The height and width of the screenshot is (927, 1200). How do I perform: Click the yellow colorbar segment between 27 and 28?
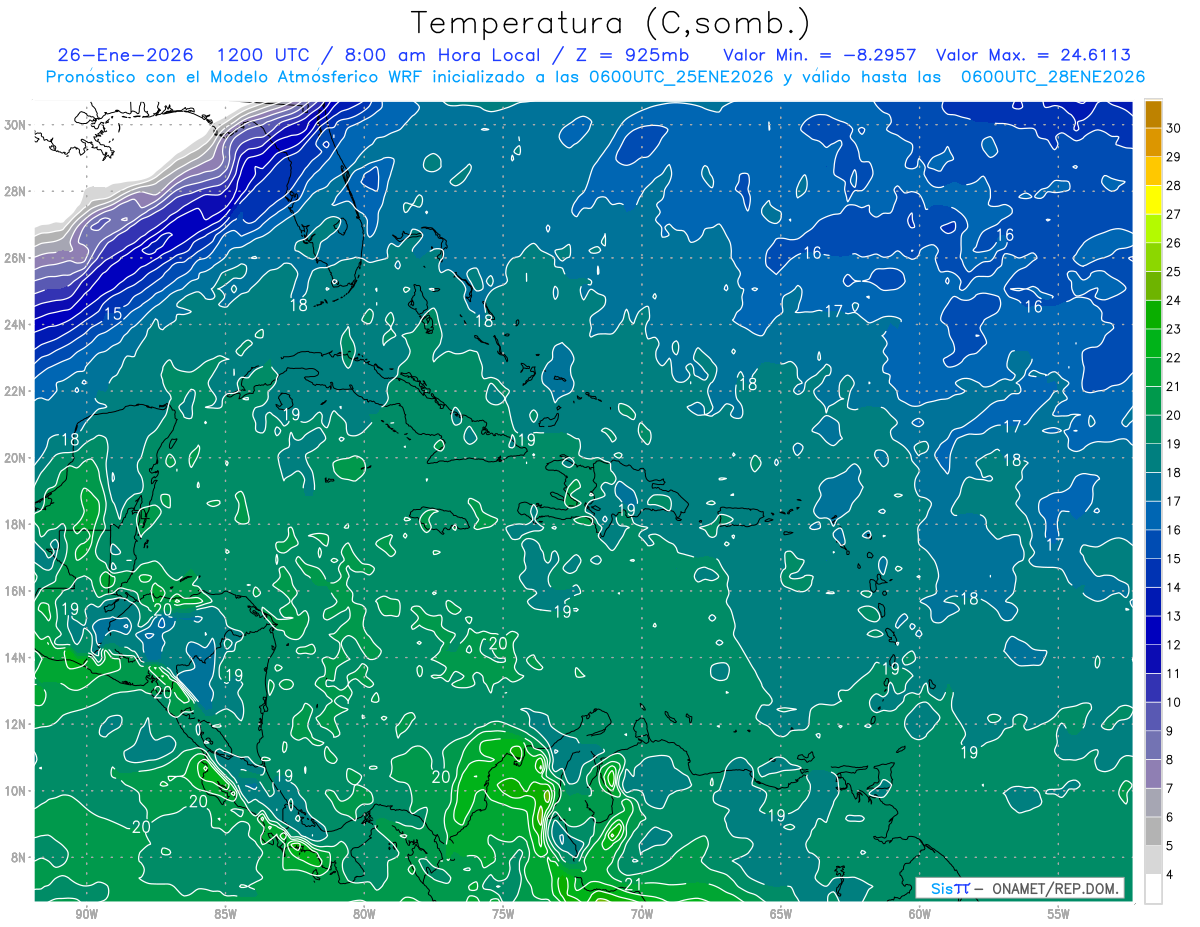[1153, 200]
